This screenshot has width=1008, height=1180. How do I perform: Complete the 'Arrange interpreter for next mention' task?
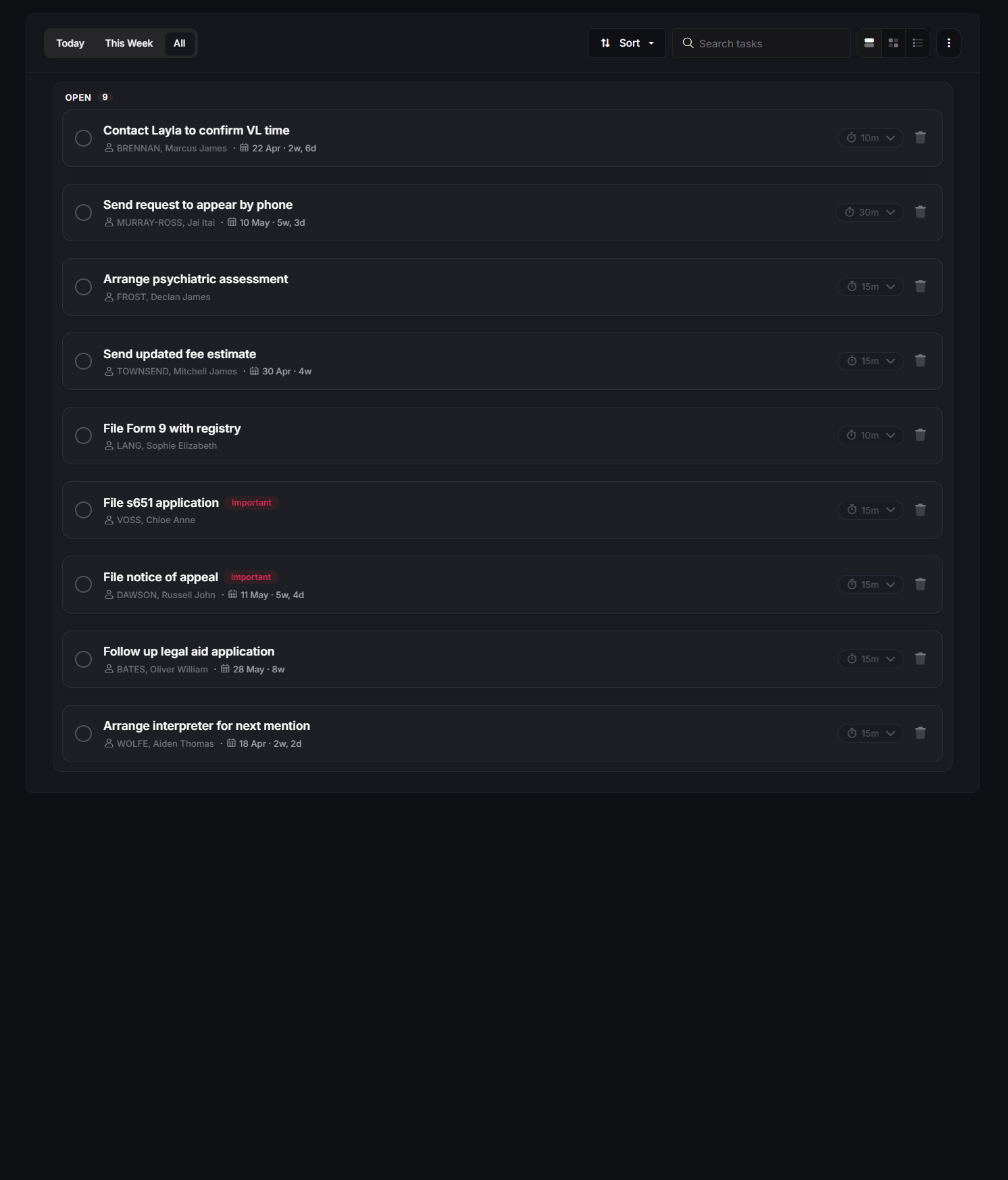(x=83, y=733)
